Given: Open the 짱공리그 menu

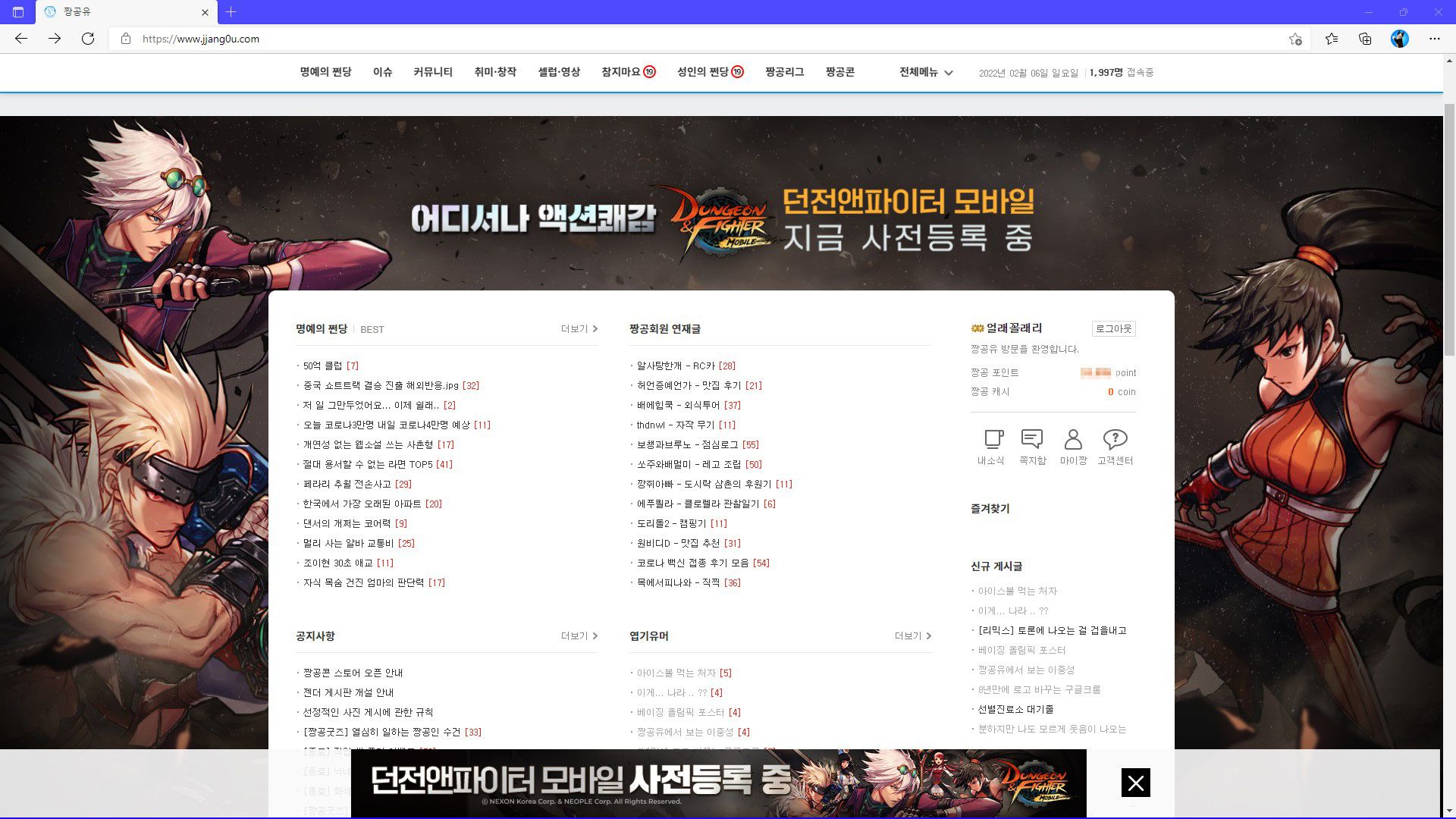Looking at the screenshot, I should [x=785, y=72].
